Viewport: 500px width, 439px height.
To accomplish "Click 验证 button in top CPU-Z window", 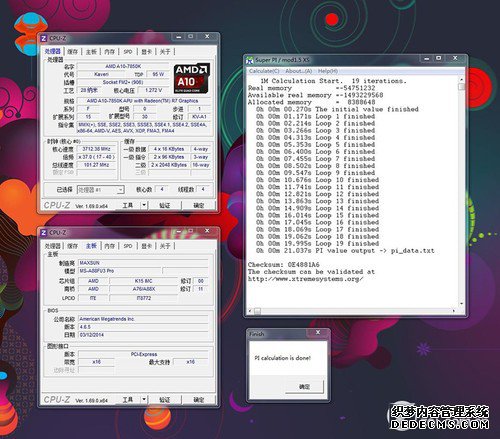I will [x=165, y=205].
